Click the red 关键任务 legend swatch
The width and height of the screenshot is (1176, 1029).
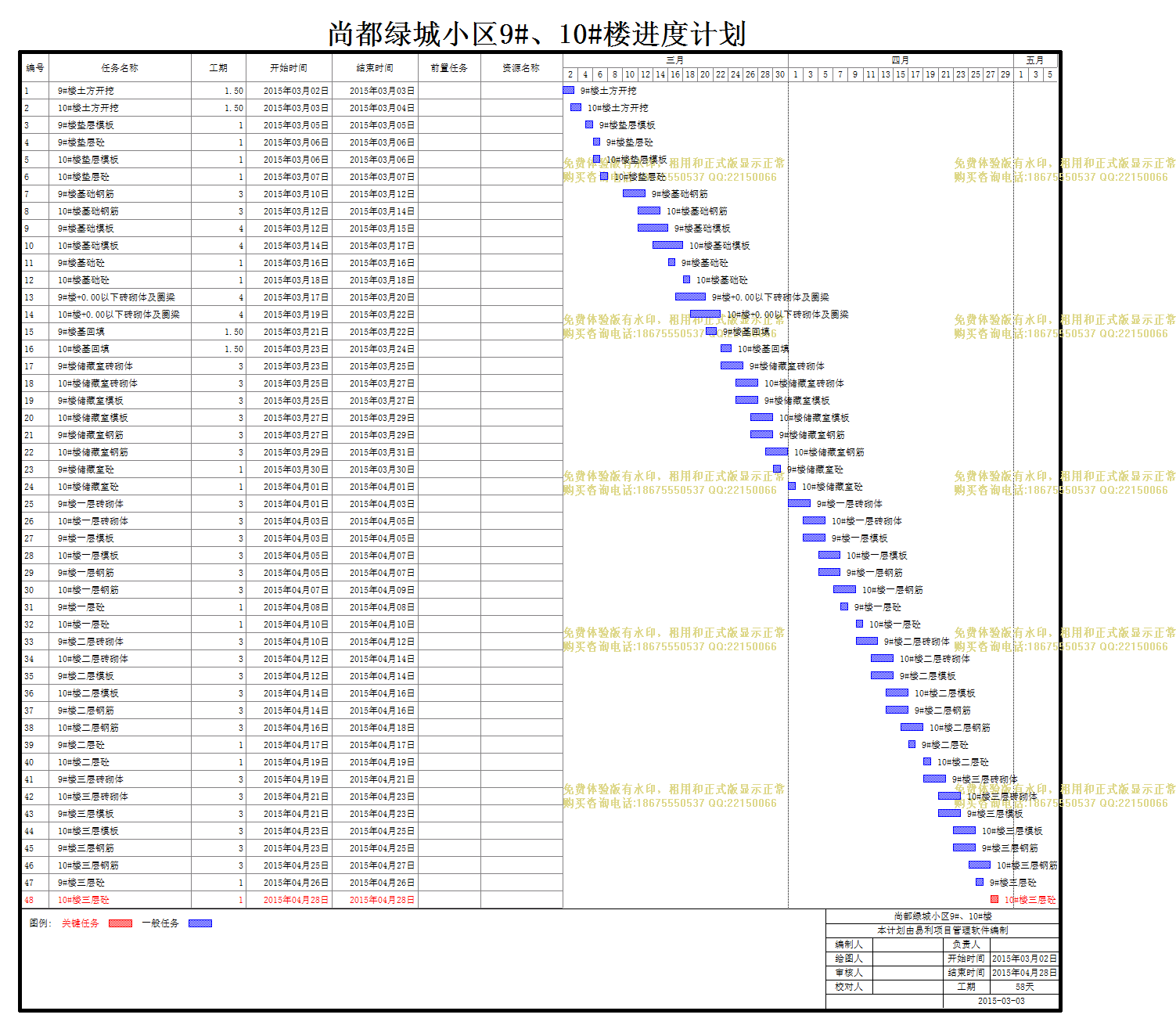[x=120, y=923]
